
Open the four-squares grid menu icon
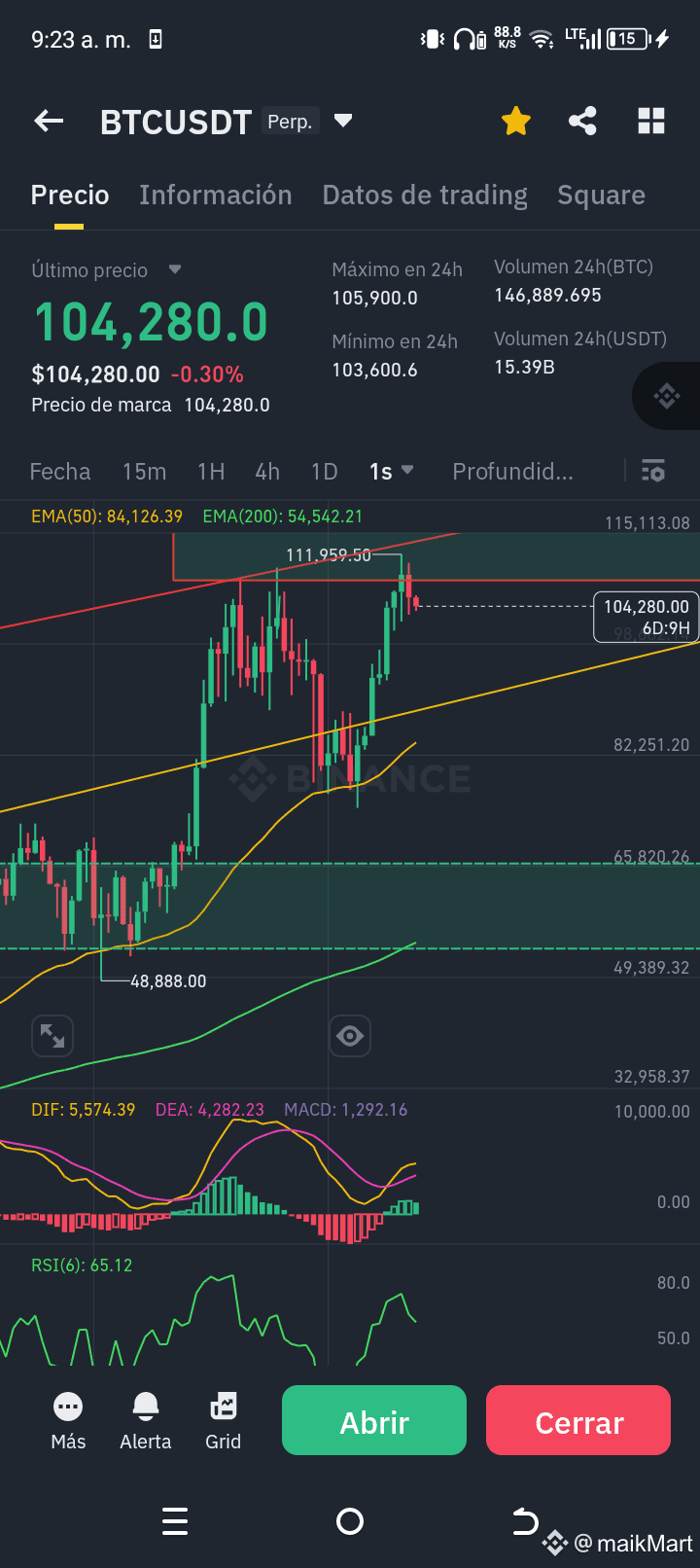coord(651,122)
